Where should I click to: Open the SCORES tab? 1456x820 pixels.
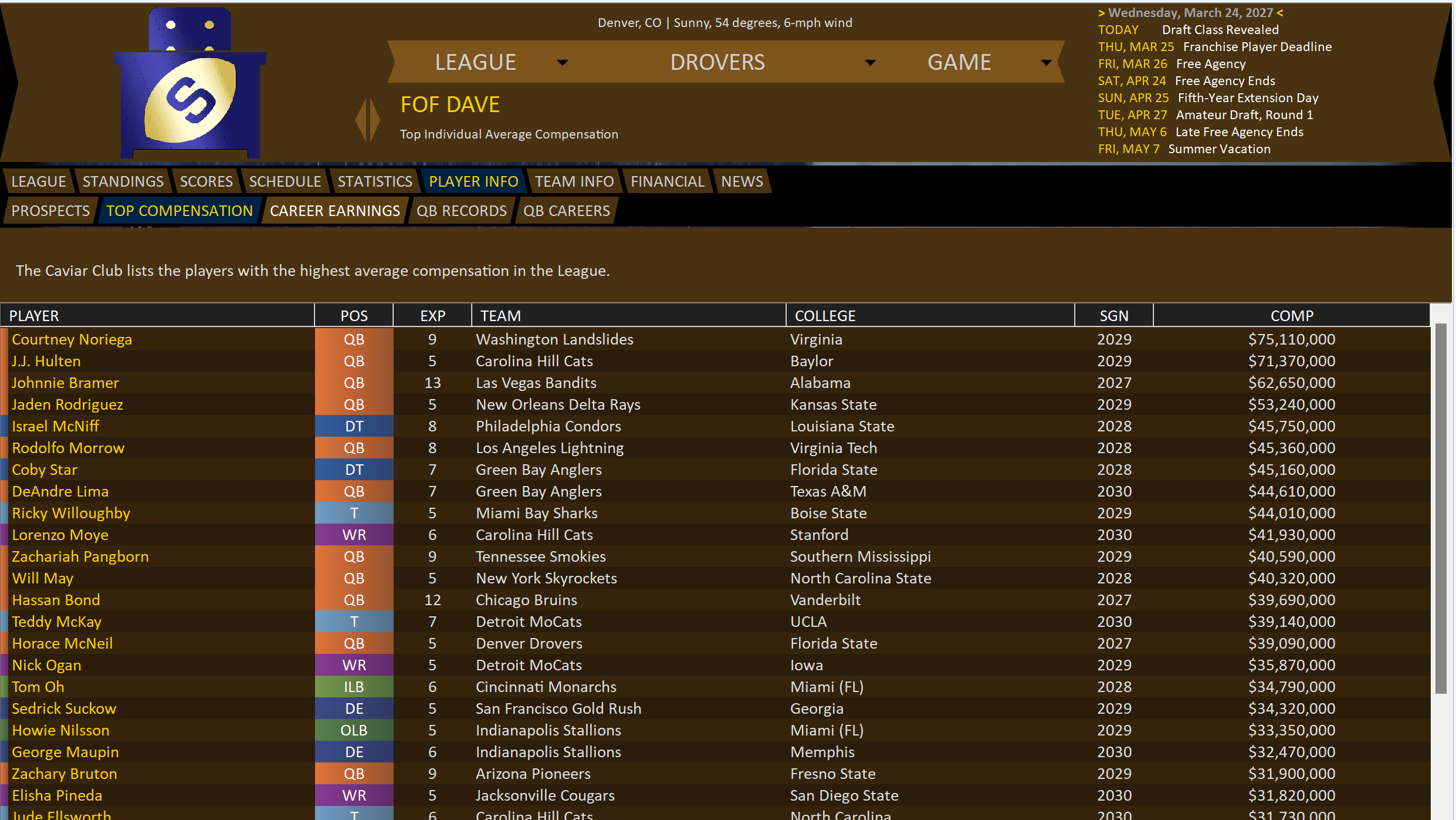[206, 181]
